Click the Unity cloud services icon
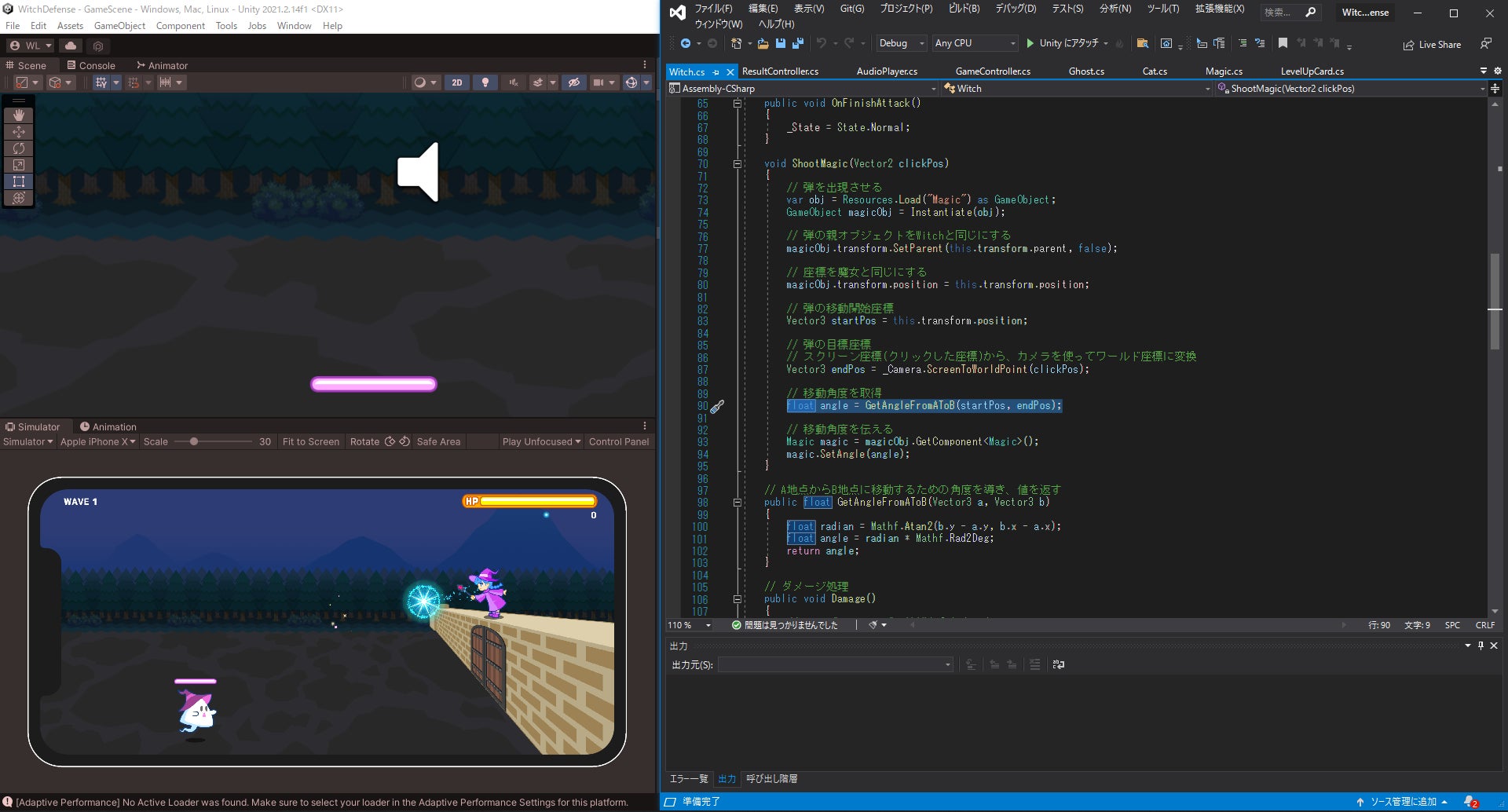The height and width of the screenshot is (812, 1508). [x=71, y=46]
